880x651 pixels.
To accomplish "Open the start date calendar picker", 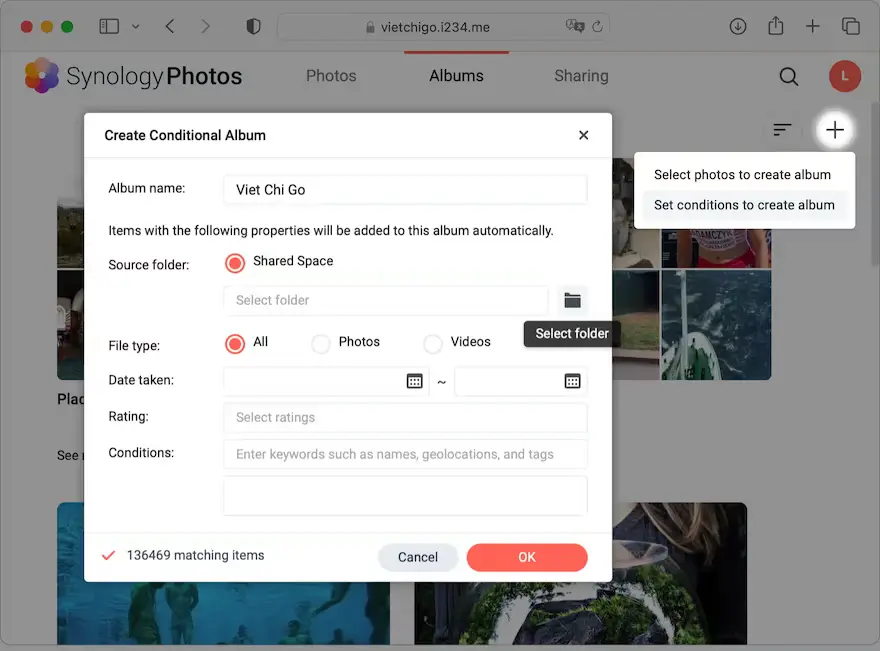I will (x=414, y=381).
